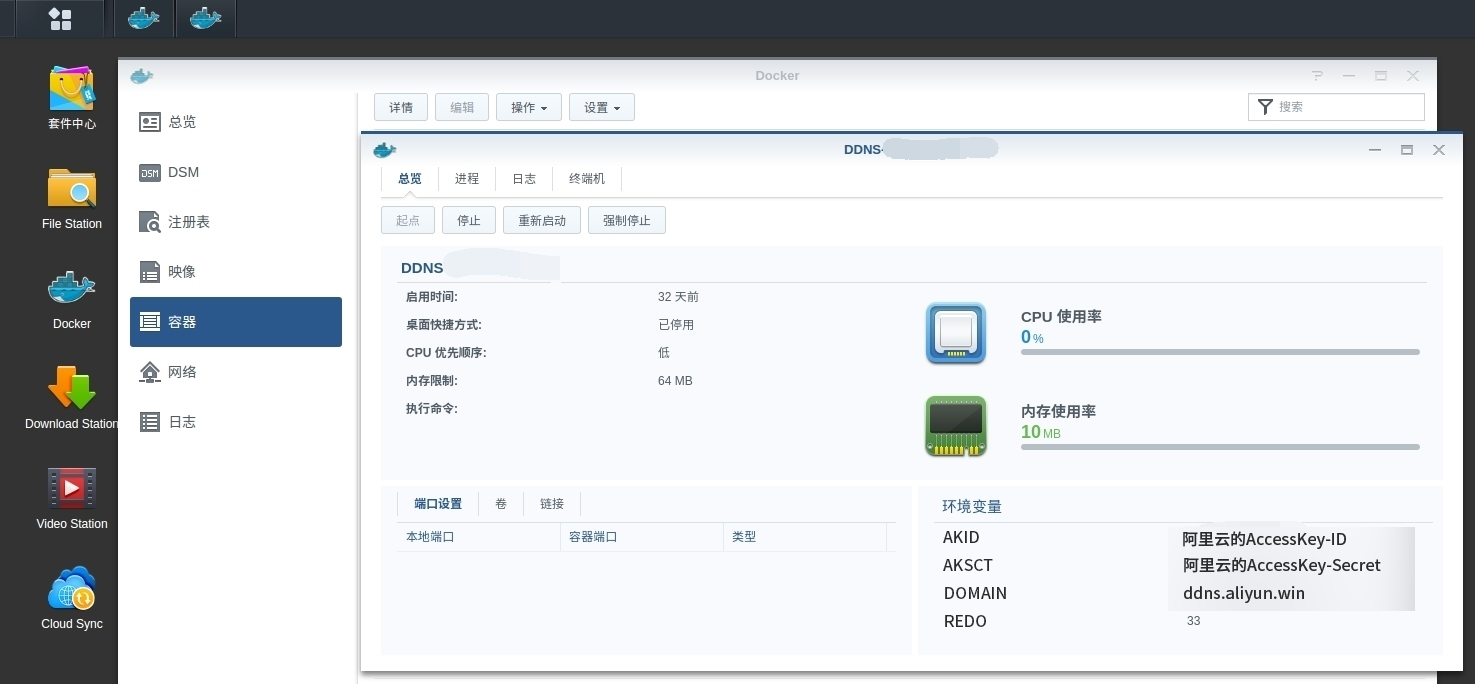Click the CPU usage chip icon
The width and height of the screenshot is (1475, 684).
[956, 333]
